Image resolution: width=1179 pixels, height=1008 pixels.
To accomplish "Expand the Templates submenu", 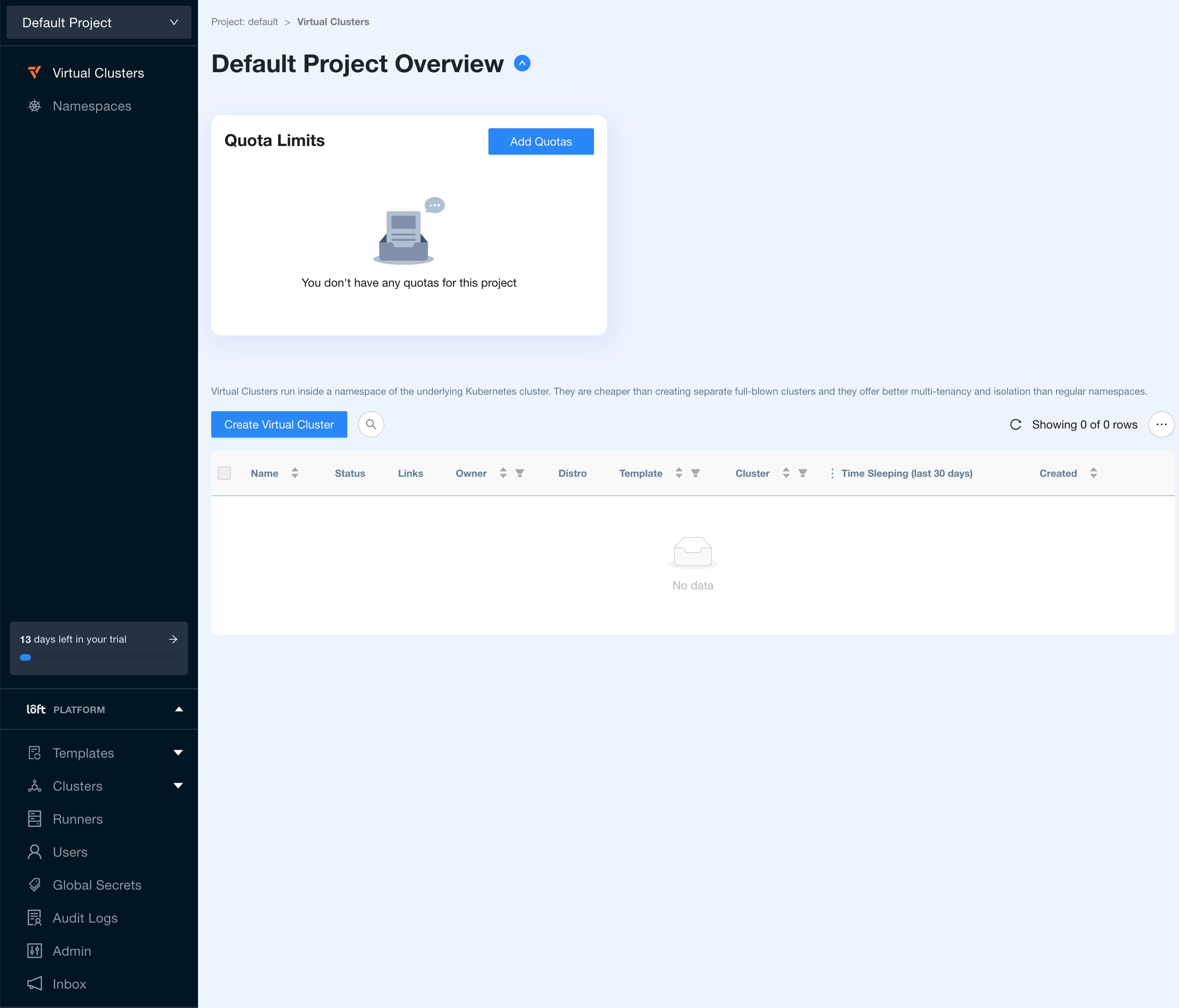I will (x=178, y=753).
